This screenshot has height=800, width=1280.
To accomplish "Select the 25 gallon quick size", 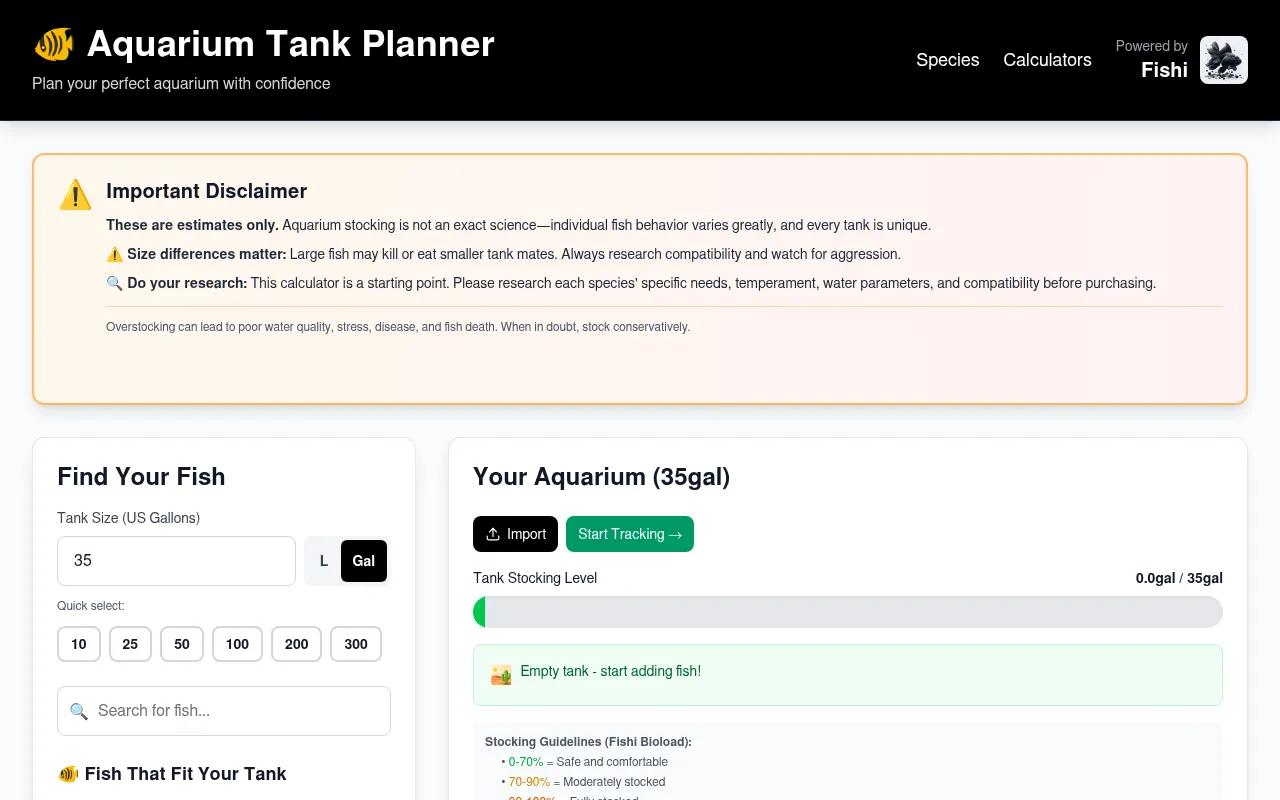I will pyautogui.click(x=130, y=644).
